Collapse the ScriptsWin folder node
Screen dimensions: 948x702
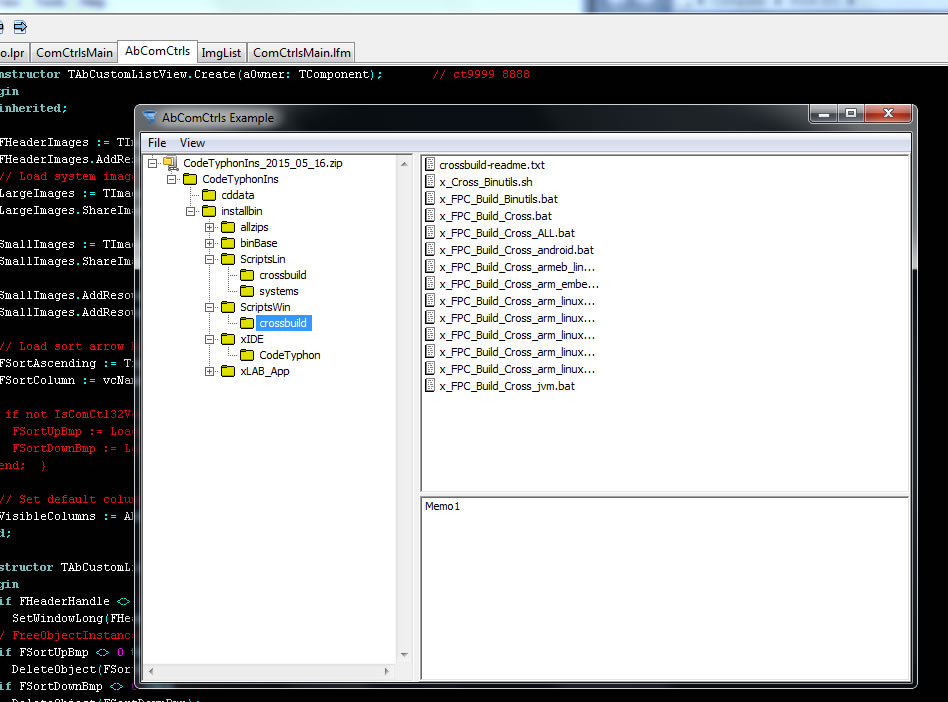point(210,307)
